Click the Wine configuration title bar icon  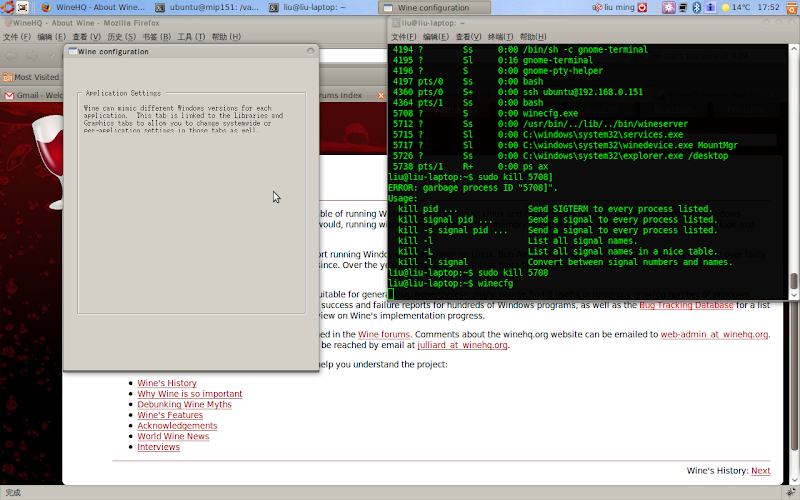(x=72, y=51)
